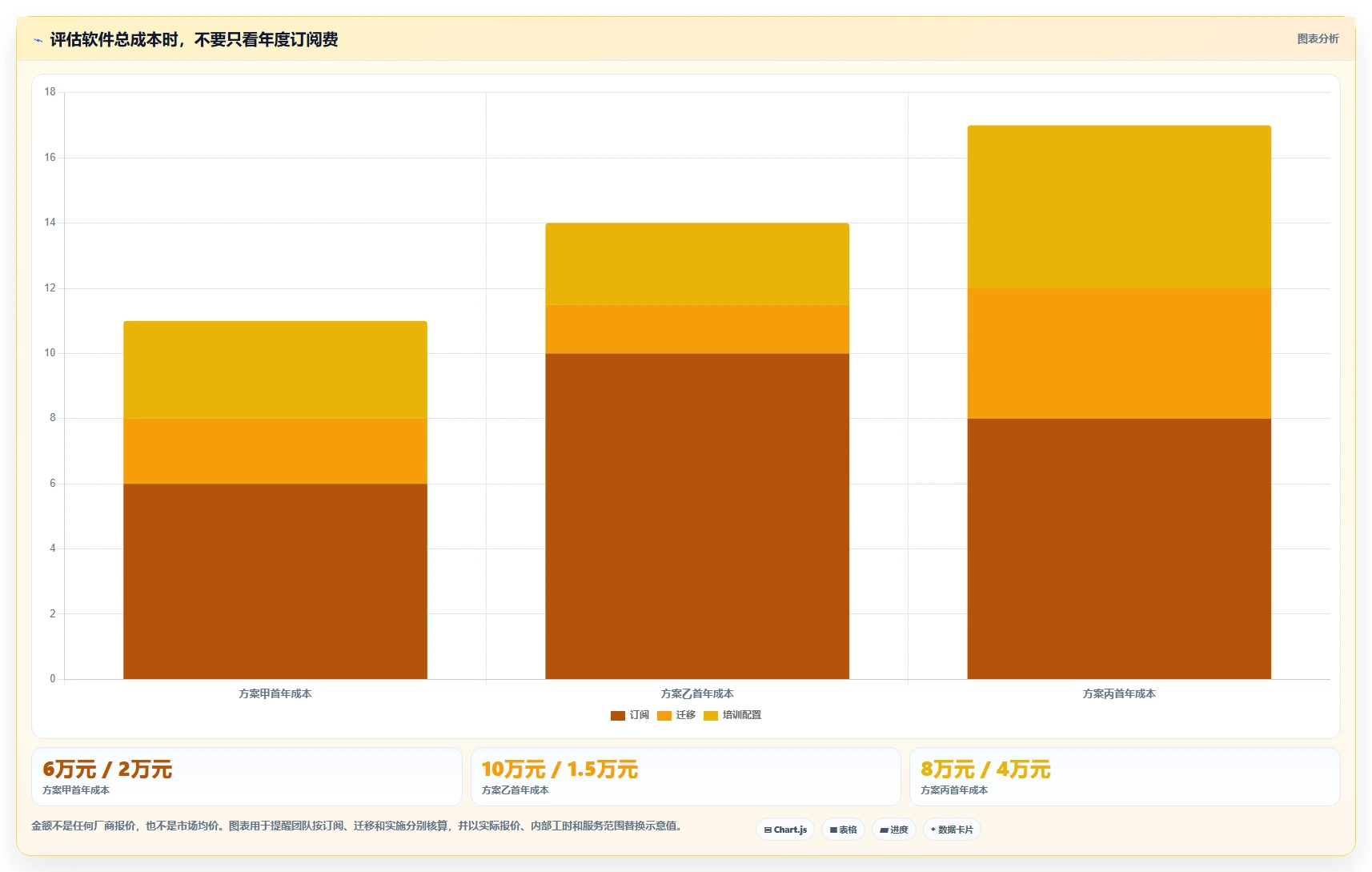Toggle the 迁移 legend item
This screenshot has width=1372, height=872.
676,715
